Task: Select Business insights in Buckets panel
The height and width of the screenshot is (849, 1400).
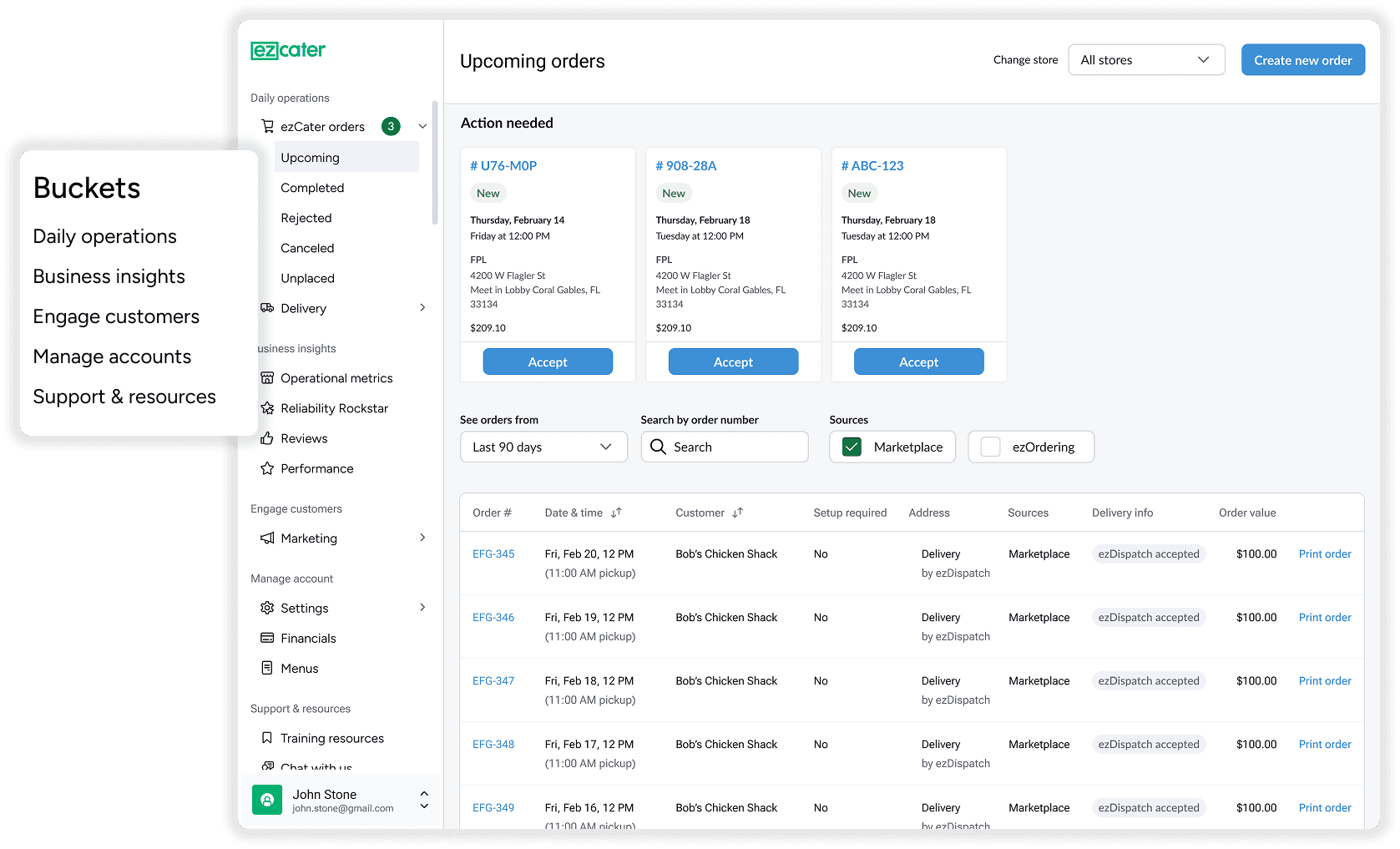Action: [x=109, y=276]
